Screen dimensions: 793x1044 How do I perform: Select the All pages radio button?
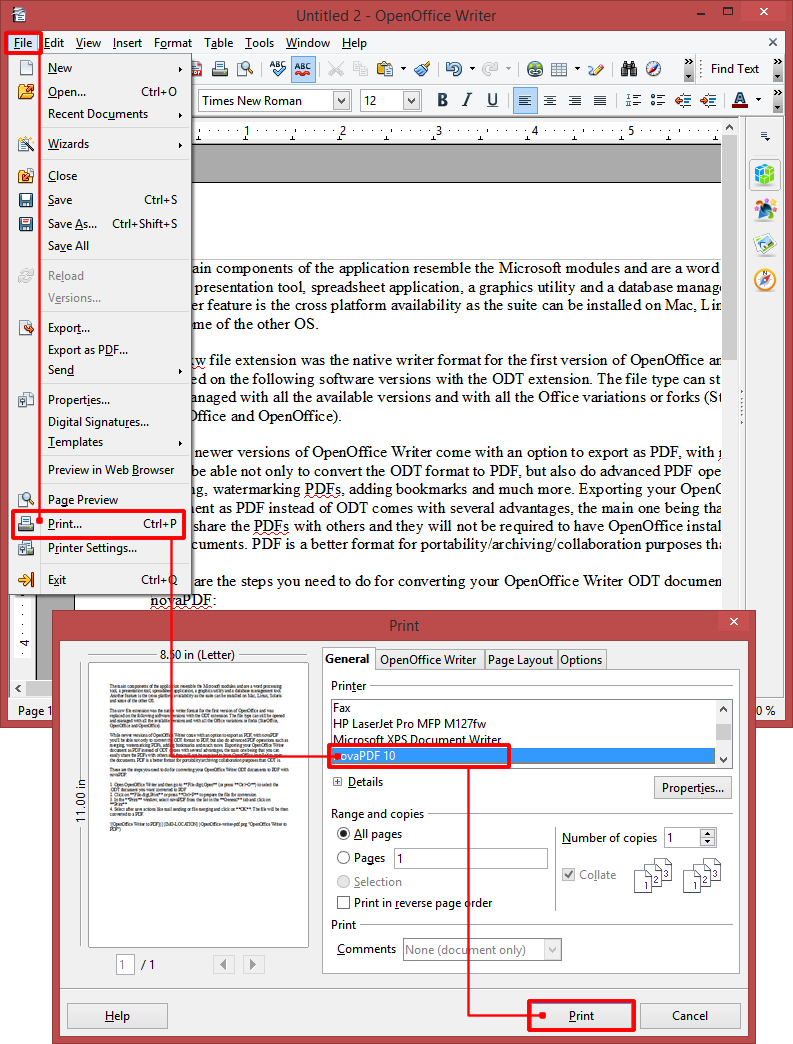[x=344, y=834]
